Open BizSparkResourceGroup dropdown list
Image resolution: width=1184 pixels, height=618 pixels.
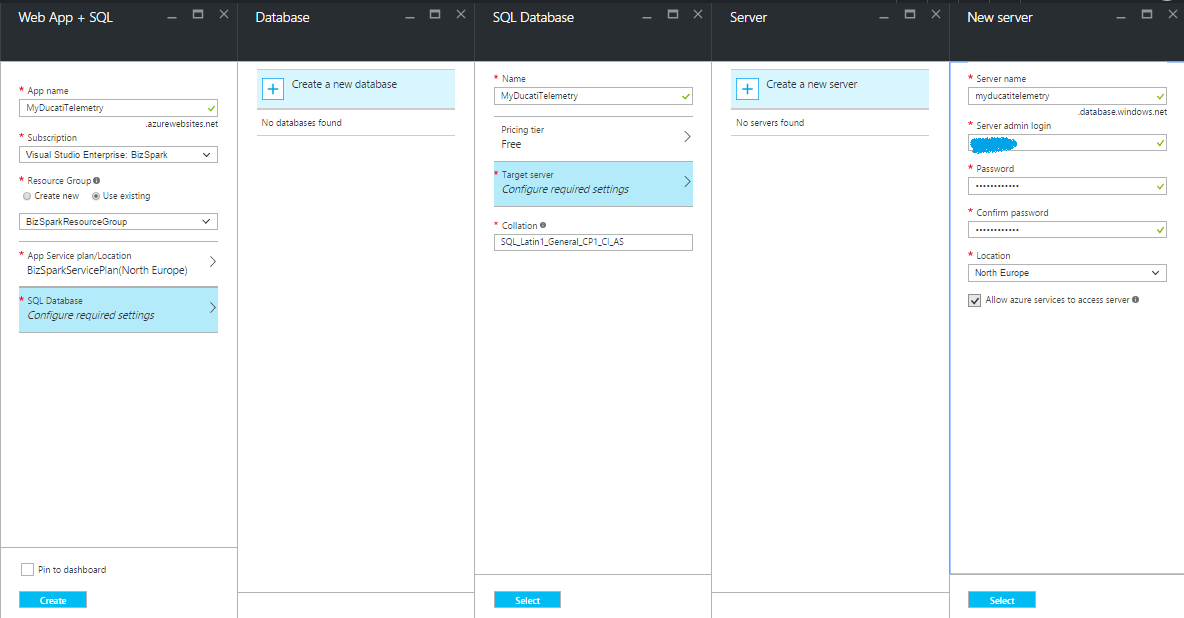[118, 222]
